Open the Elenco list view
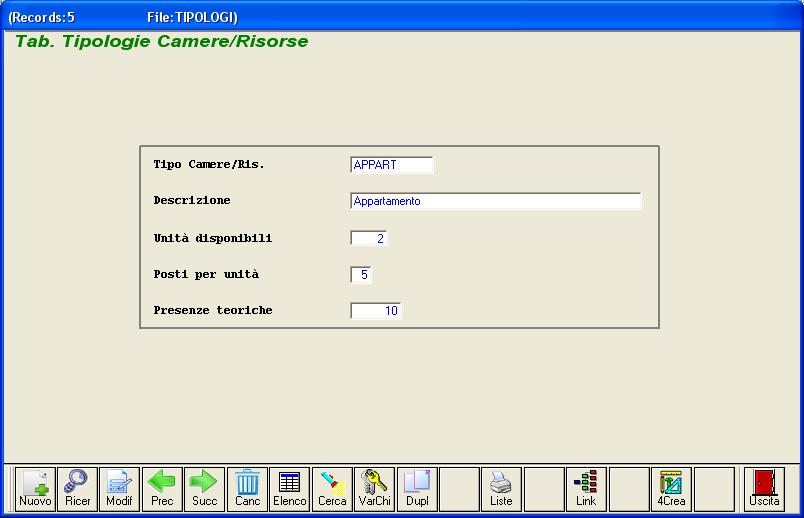 [x=290, y=488]
